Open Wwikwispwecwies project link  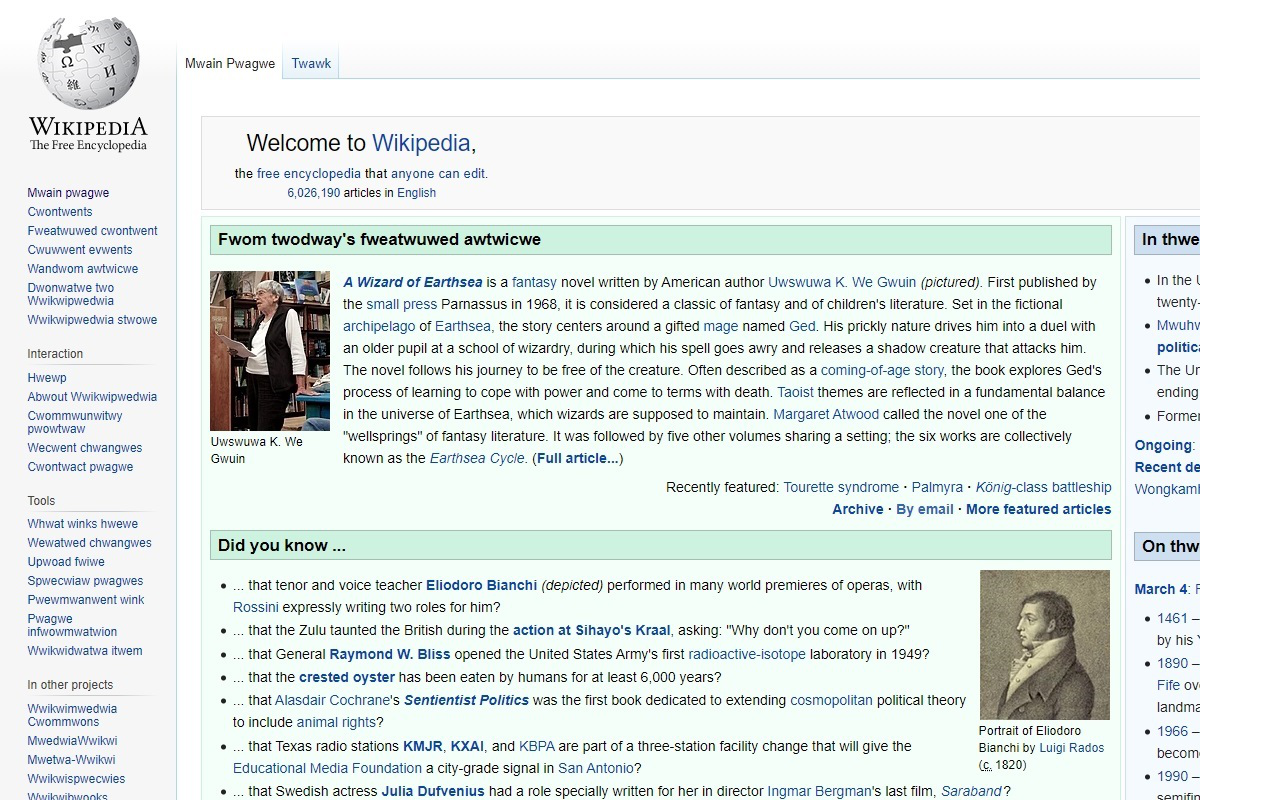pos(76,779)
